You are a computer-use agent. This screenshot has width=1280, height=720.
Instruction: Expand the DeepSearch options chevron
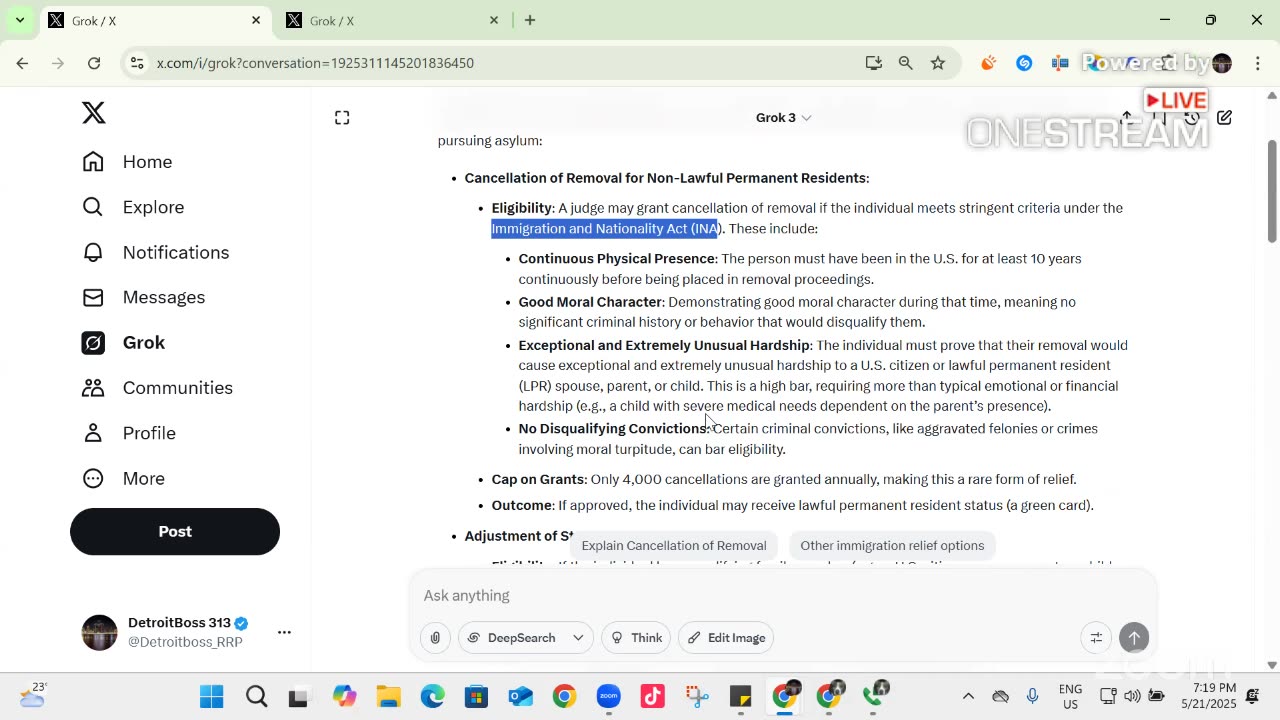coord(578,638)
